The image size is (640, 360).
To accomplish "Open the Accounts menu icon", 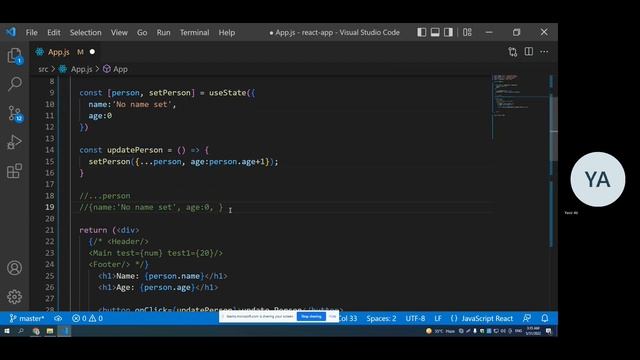I will (x=14, y=268).
